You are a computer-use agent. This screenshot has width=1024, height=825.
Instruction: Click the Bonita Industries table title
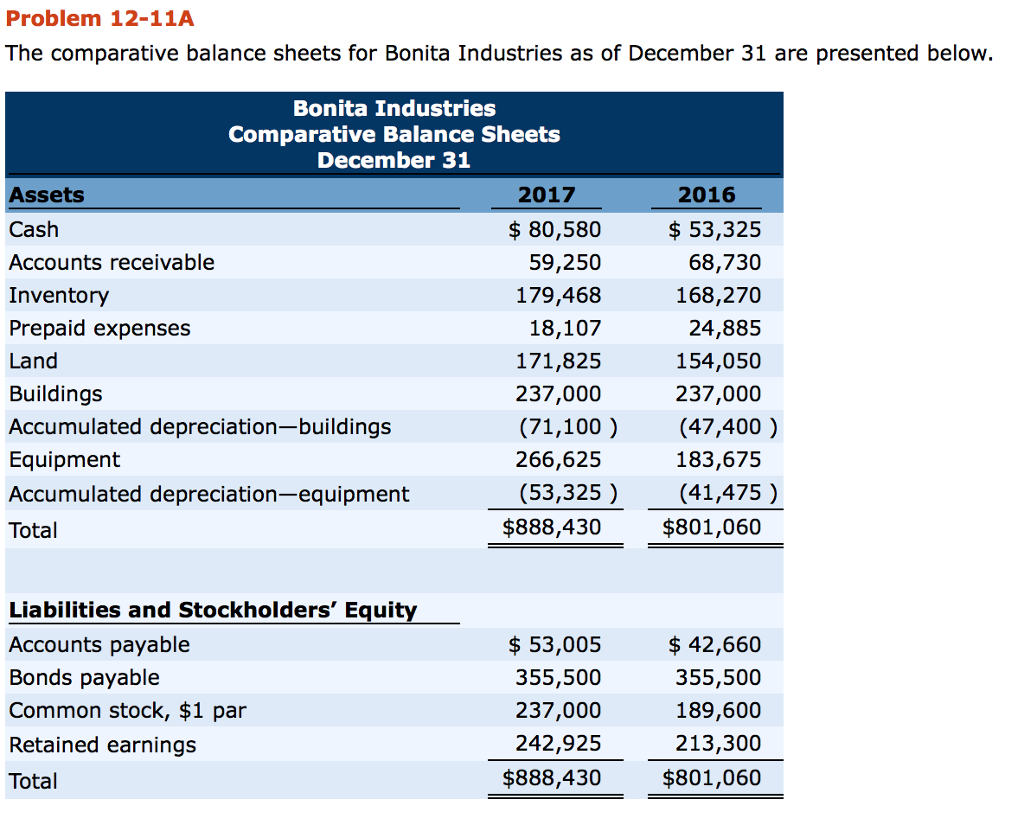(x=394, y=108)
